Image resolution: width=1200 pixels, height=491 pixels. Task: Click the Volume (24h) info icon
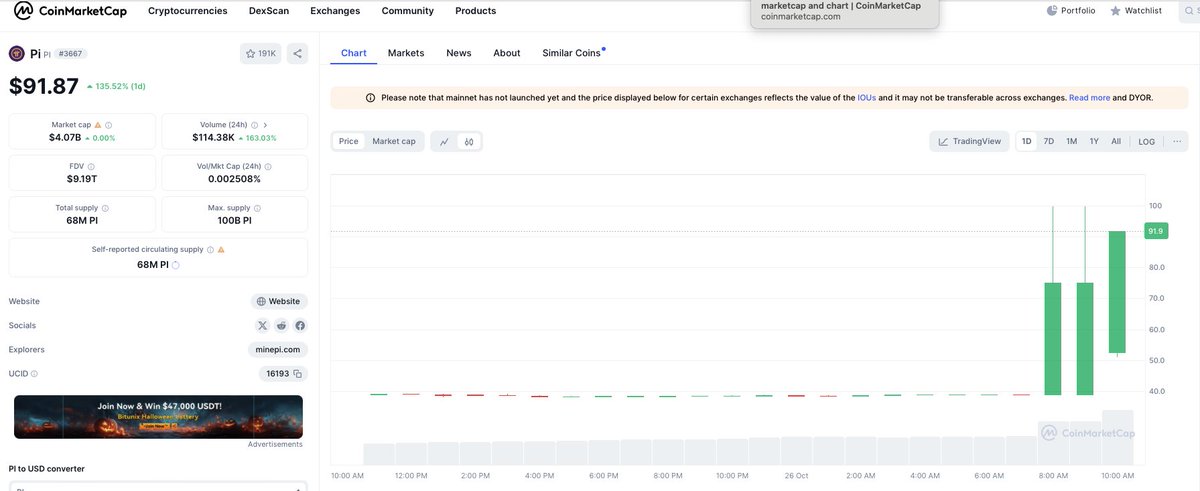pyautogui.click(x=253, y=125)
